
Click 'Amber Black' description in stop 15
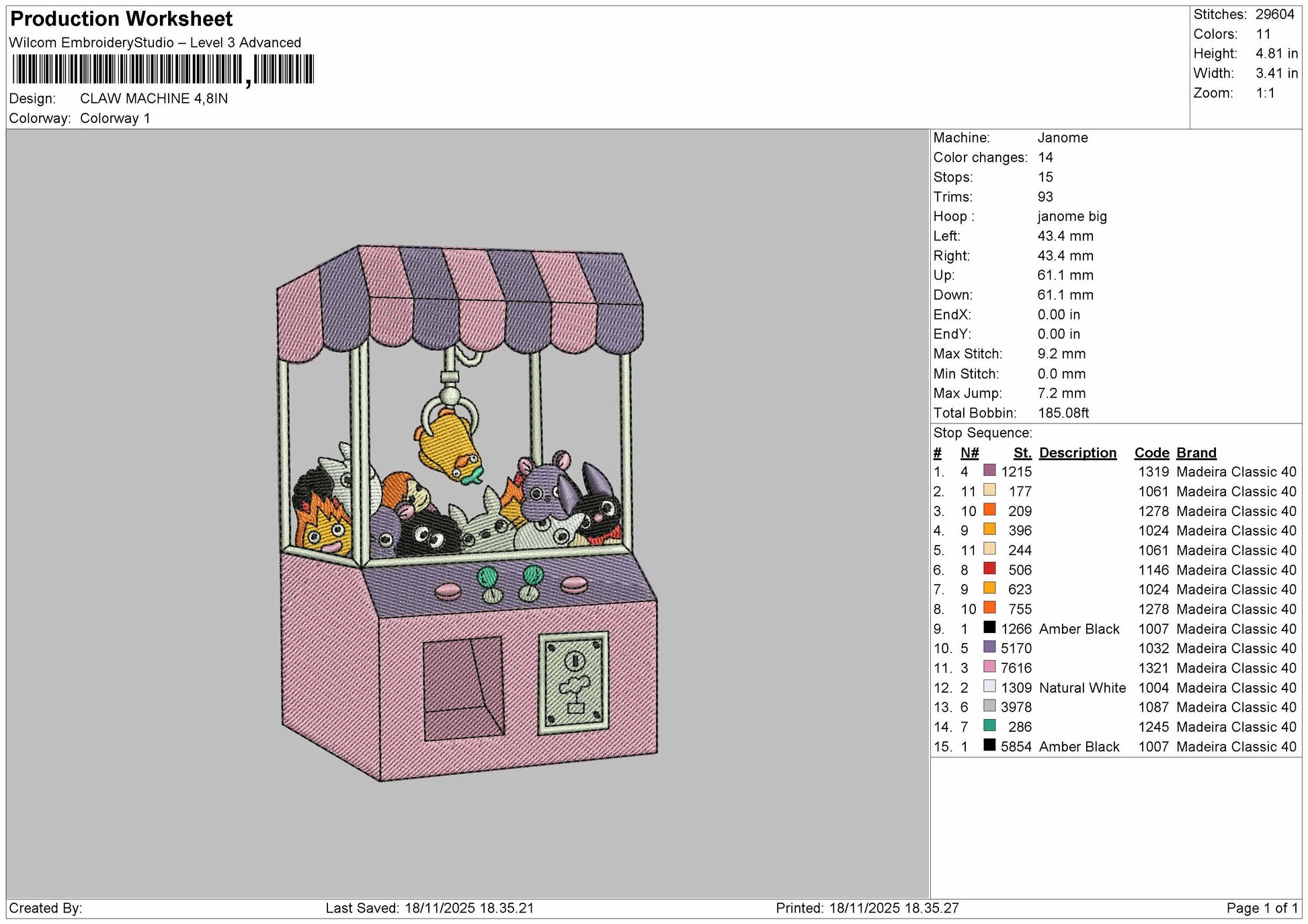pos(1079,747)
